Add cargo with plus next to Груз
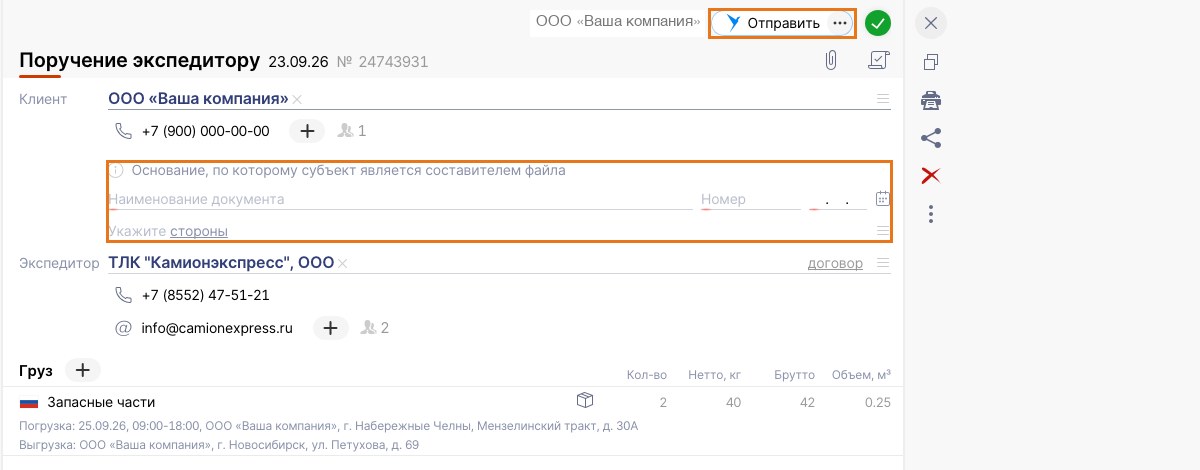Image resolution: width=1200 pixels, height=470 pixels. tap(83, 370)
